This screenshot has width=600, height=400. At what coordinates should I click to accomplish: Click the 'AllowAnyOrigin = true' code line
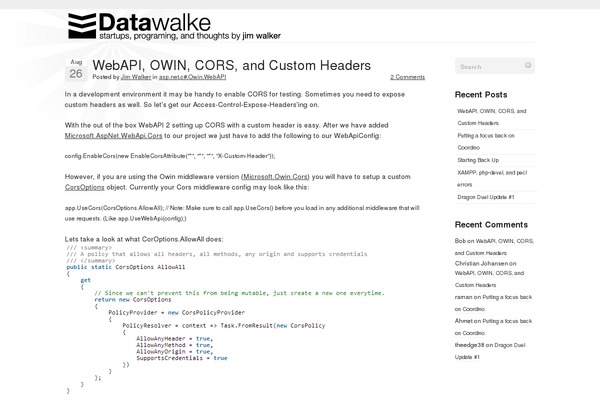174,352
